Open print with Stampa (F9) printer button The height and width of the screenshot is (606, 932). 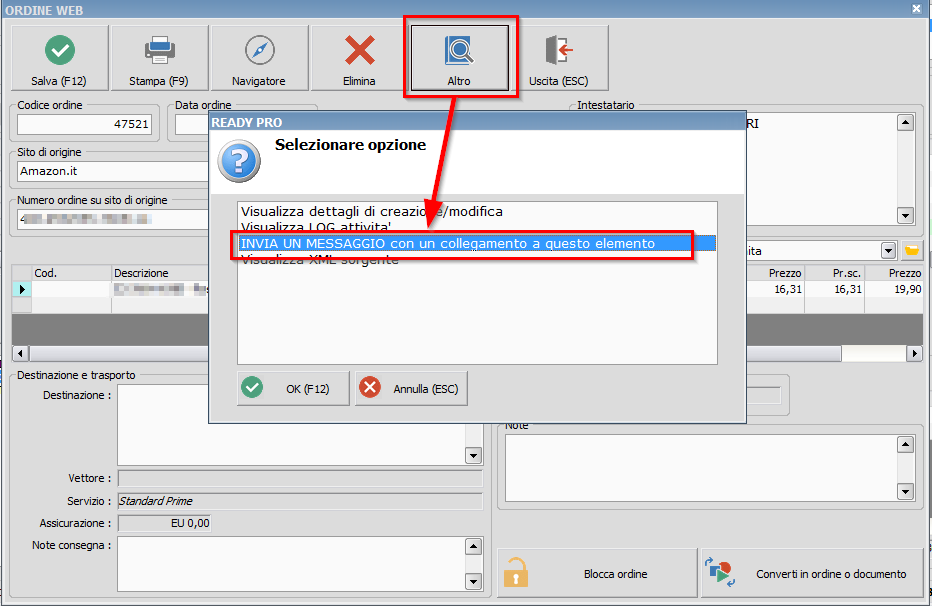[x=159, y=58]
